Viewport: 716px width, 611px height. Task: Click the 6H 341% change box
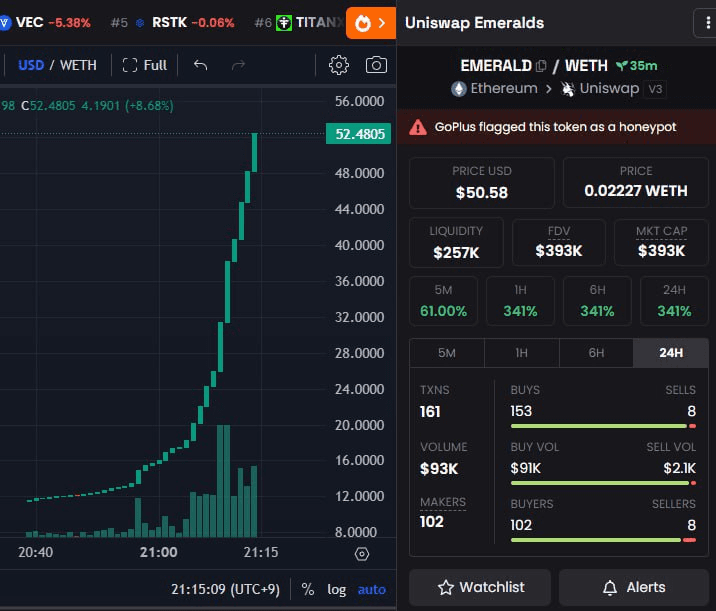tap(597, 301)
